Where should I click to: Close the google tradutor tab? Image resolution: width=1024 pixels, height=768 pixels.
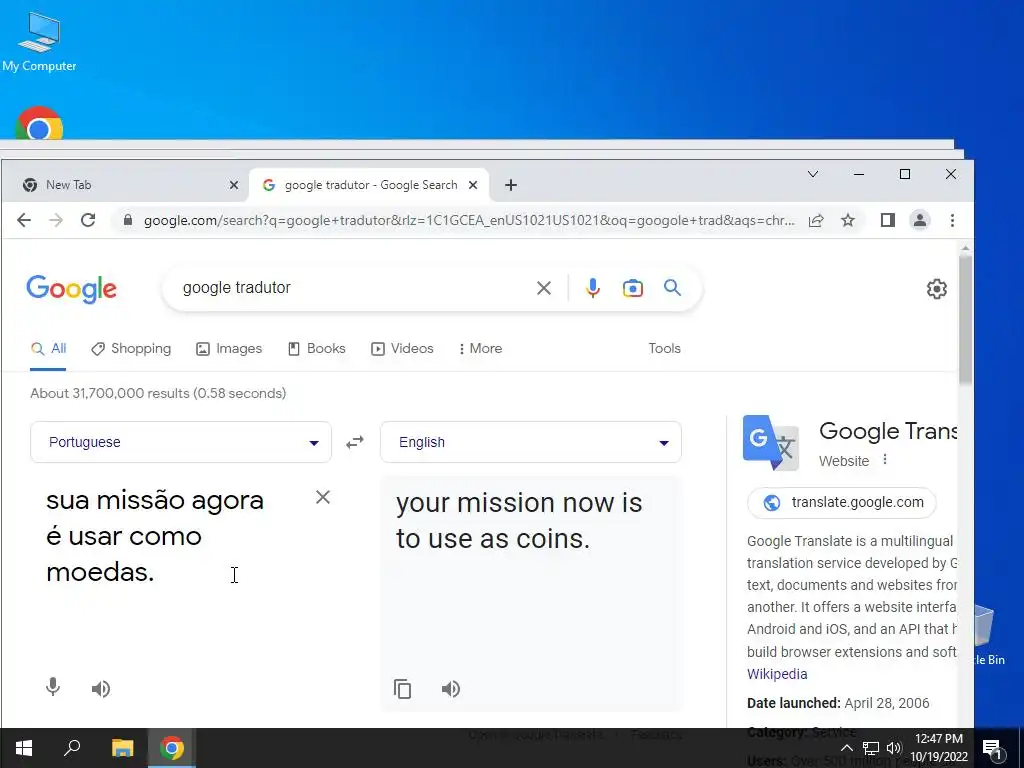coord(473,185)
